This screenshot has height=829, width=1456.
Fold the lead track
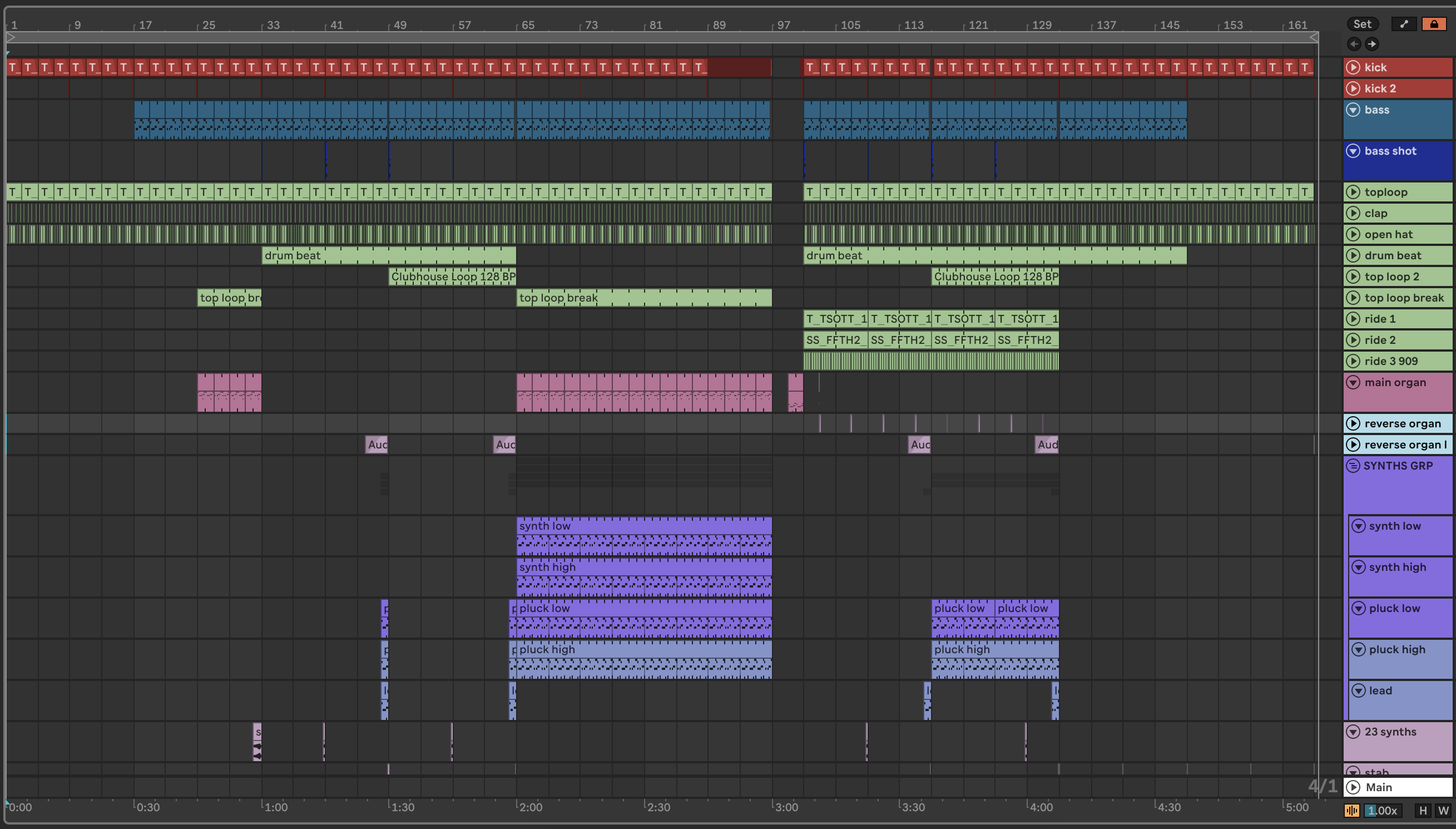click(x=1358, y=690)
